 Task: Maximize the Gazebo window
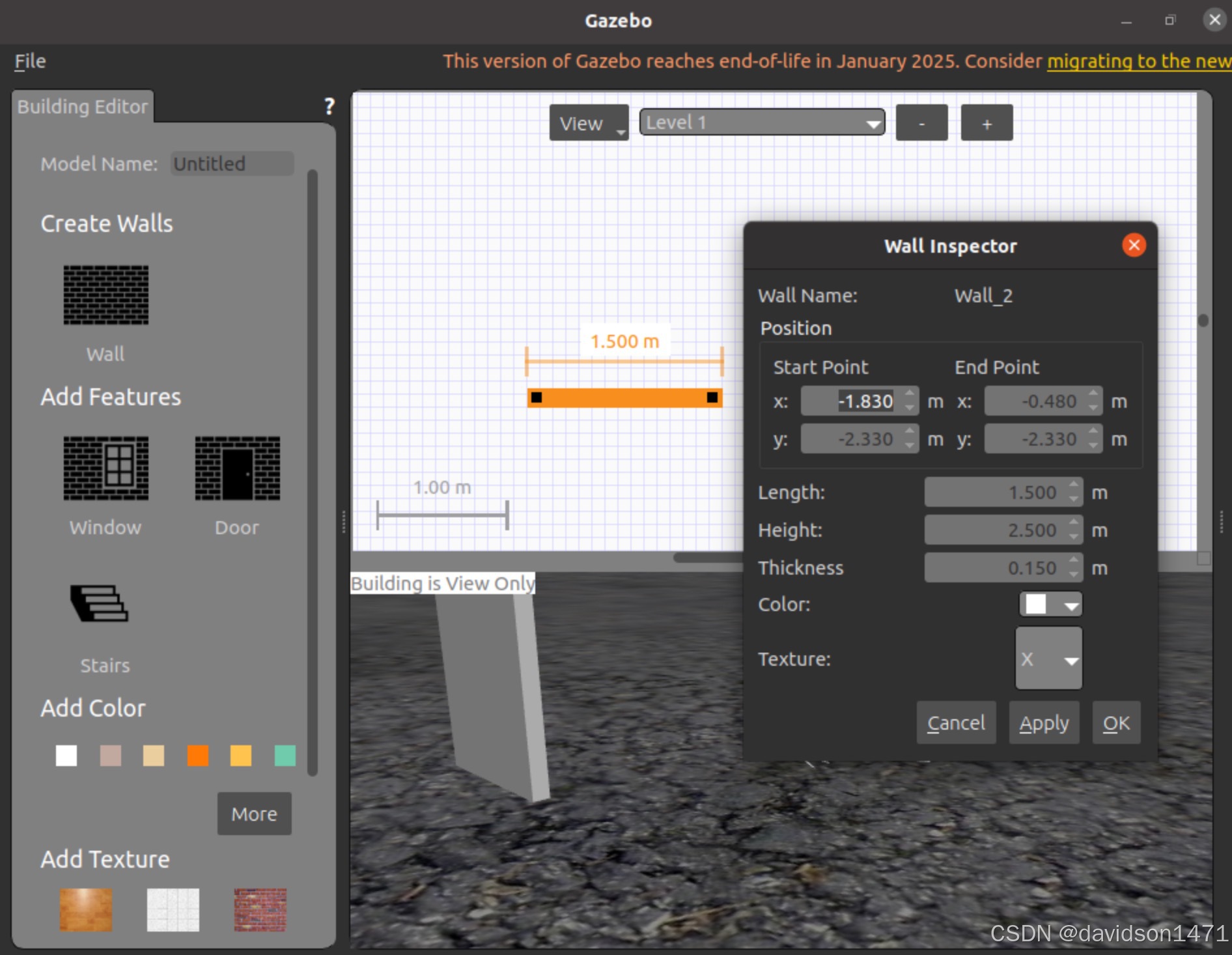1170,20
